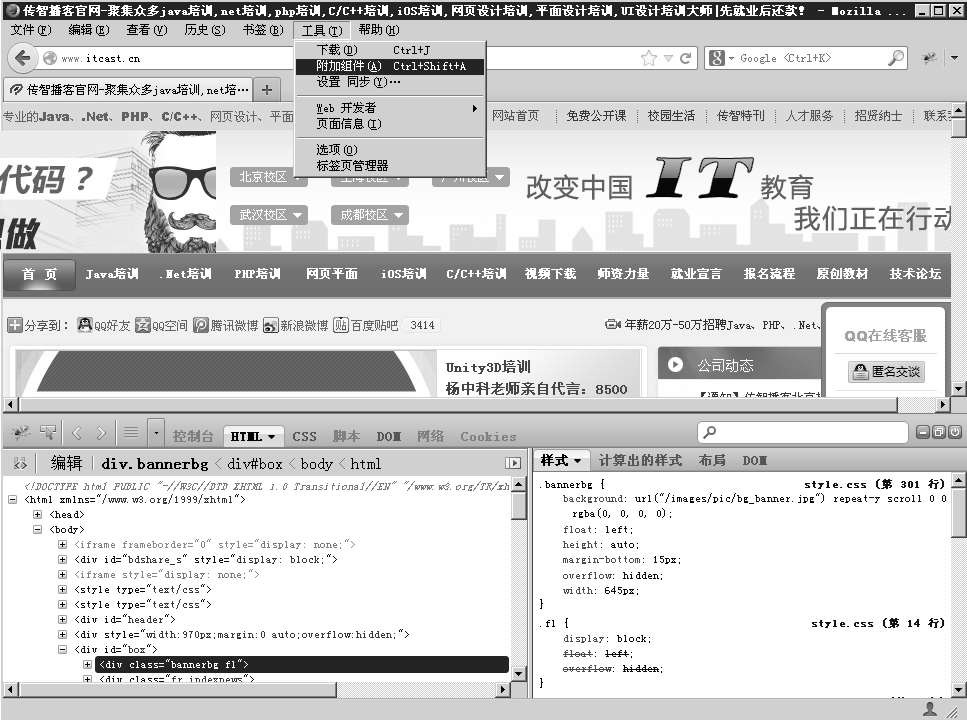Go back to the previous browser page

pos(23,59)
